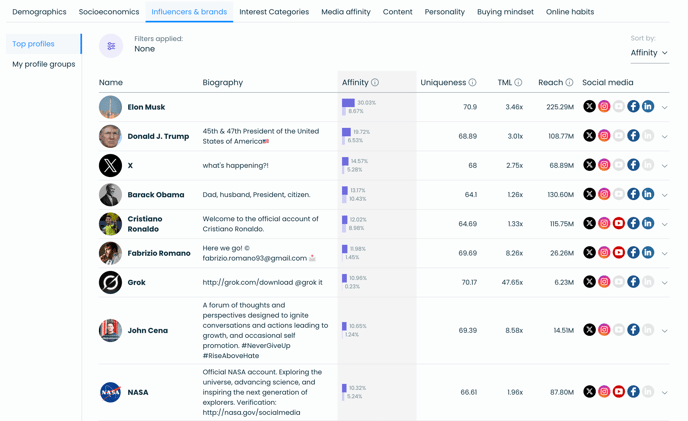Click Elon Musk's X social icon
The width and height of the screenshot is (688, 421).
coord(589,107)
